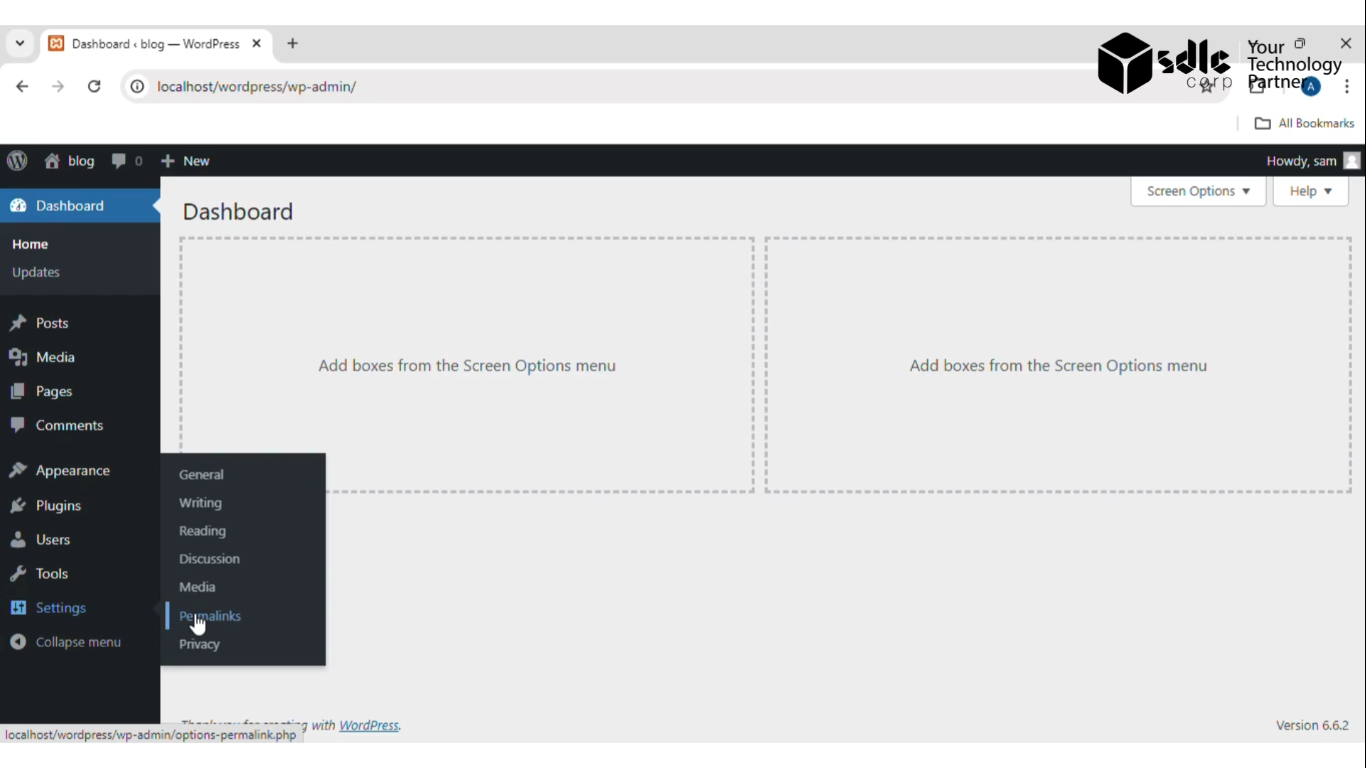The image size is (1366, 768).
Task: Click the Version 6.6.2 footer text
Action: pos(1312,726)
